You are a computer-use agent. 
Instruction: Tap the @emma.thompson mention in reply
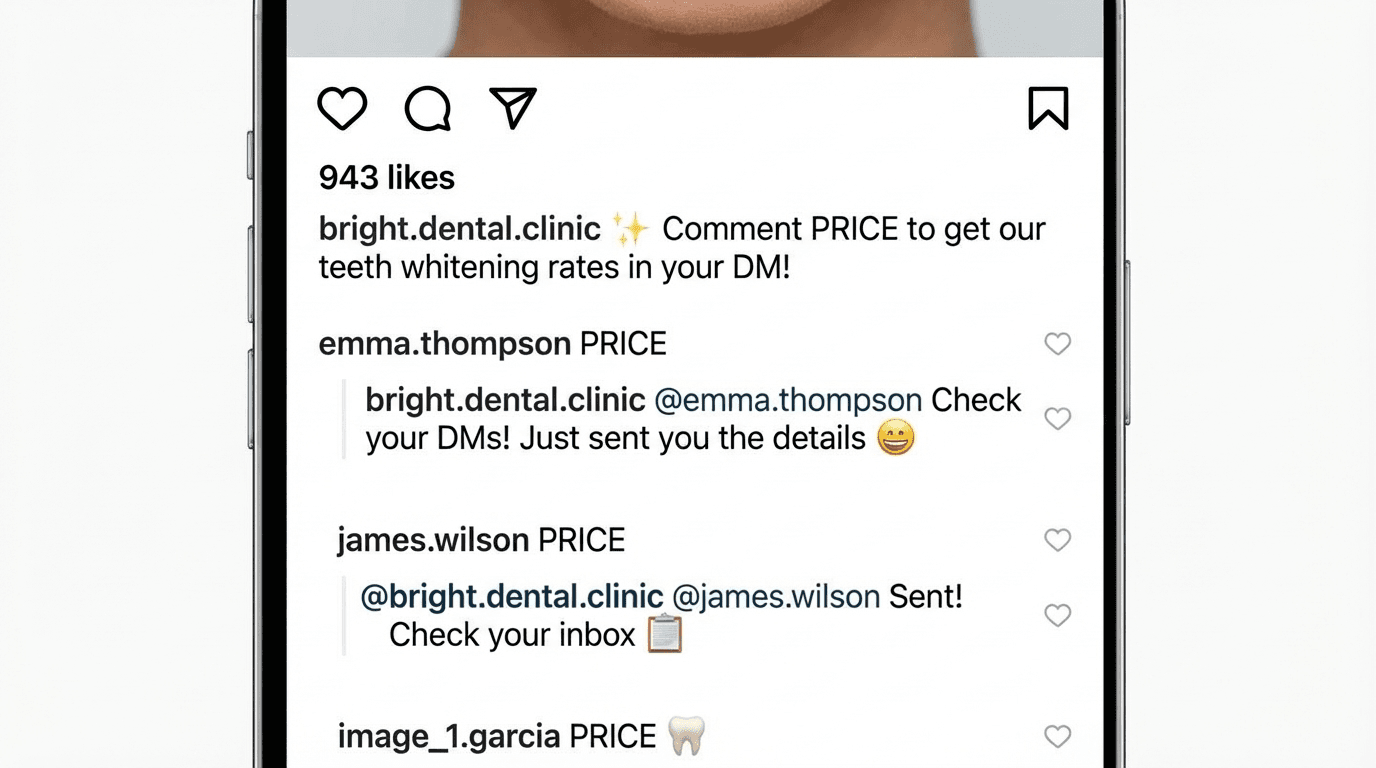(788, 400)
